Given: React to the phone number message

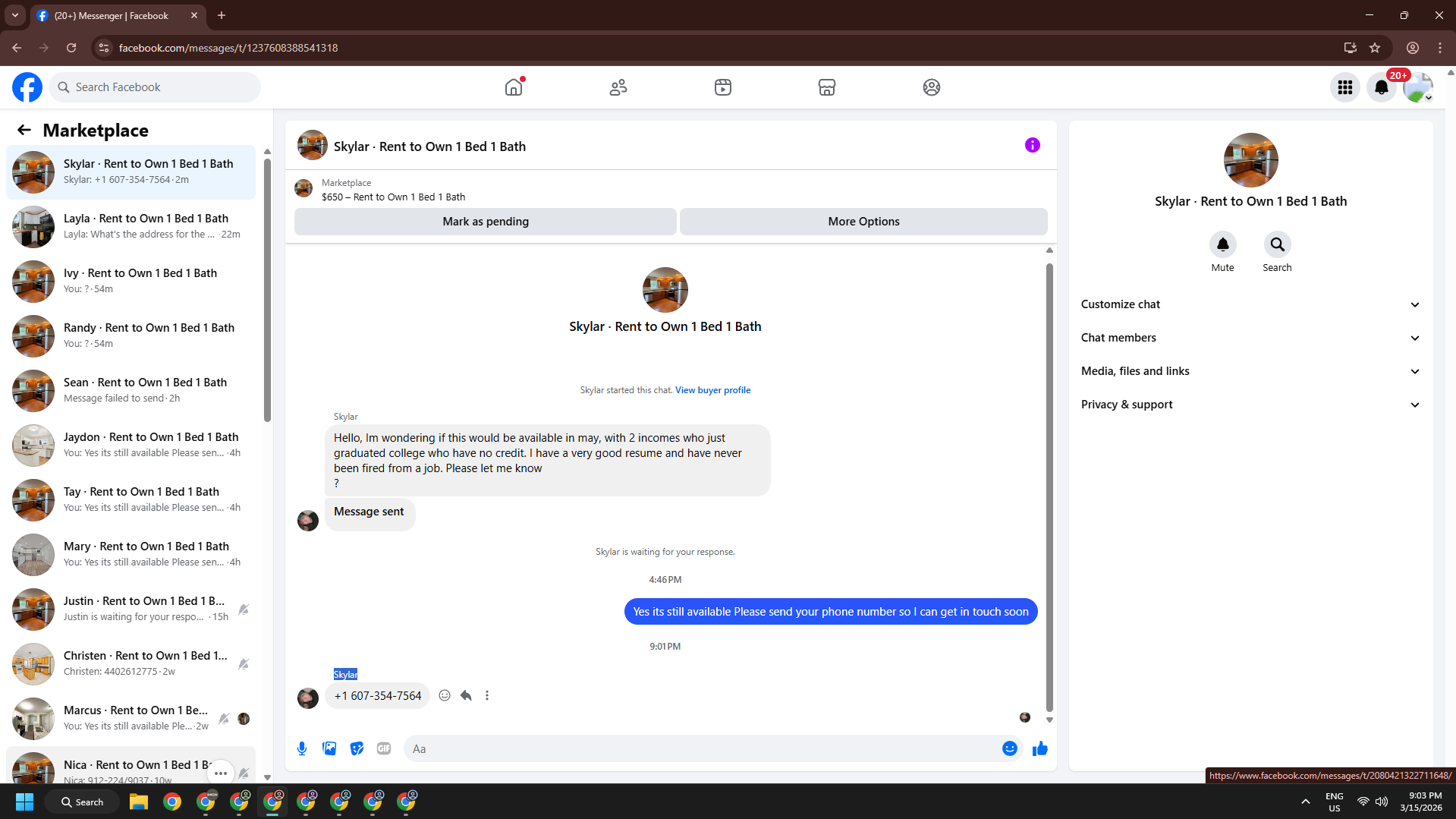Looking at the screenshot, I should tap(445, 695).
